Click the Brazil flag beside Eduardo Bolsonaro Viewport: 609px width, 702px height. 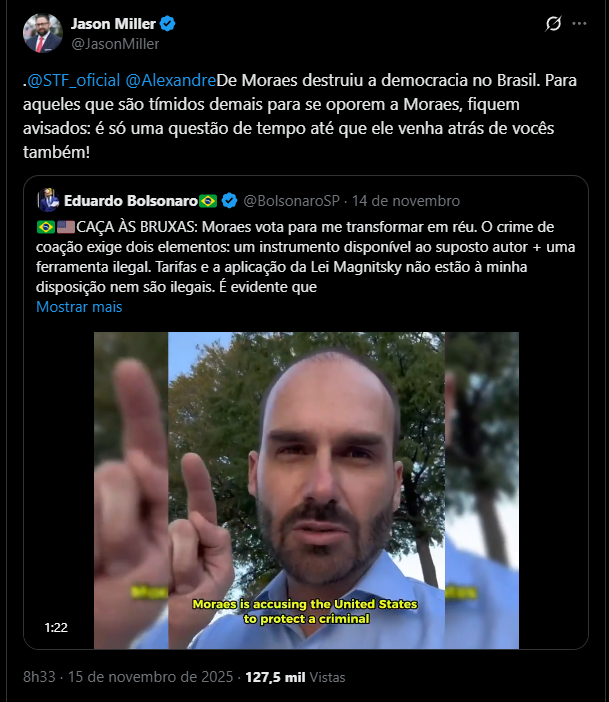[208, 201]
